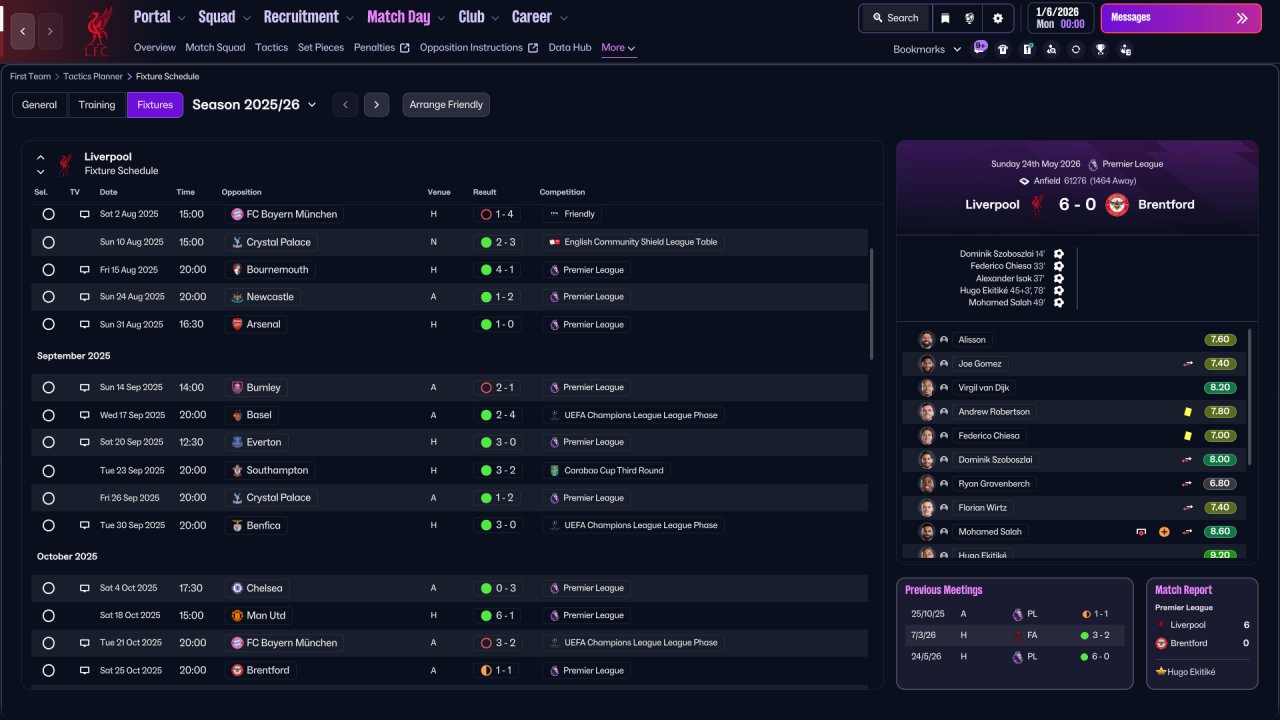Open the Data Hub submenu item

click(x=570, y=48)
